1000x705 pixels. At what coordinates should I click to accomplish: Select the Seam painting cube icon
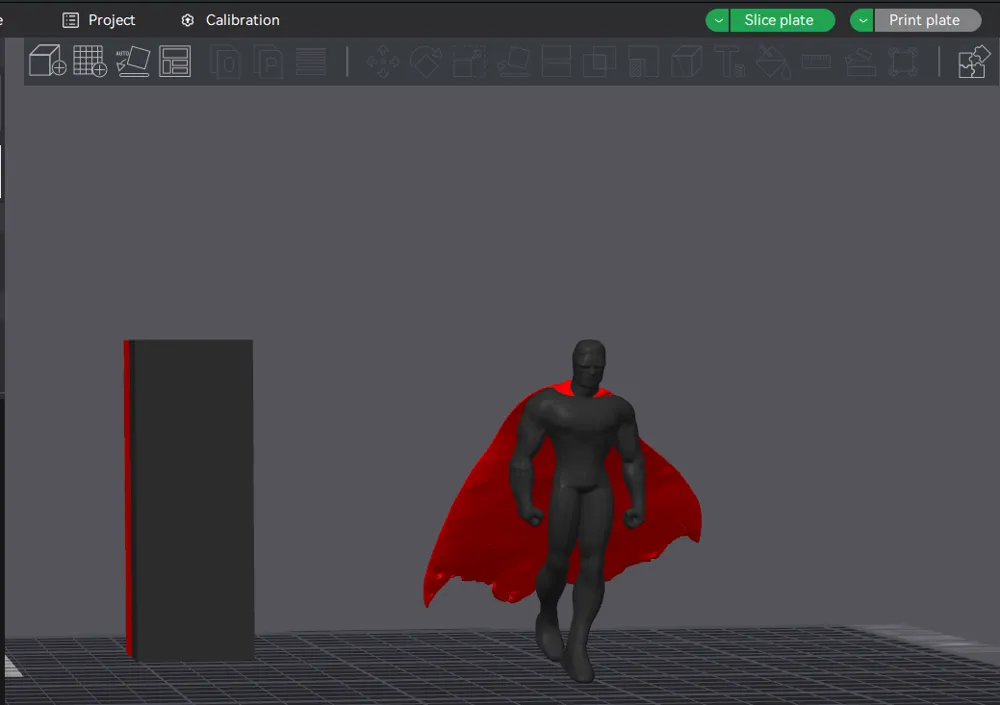(x=686, y=61)
